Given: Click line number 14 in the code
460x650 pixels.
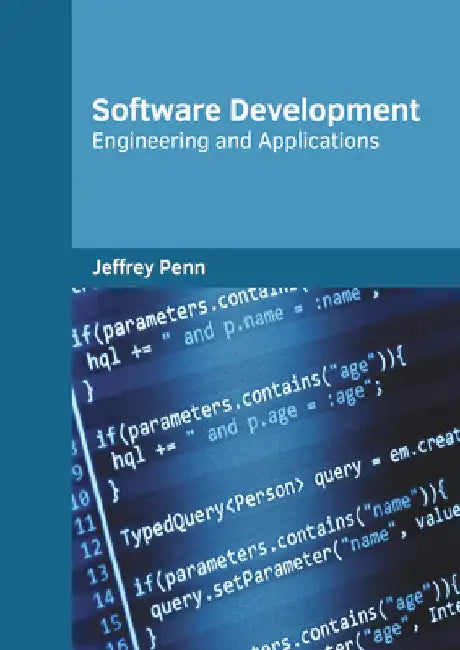Looking at the screenshot, I should point(103,598).
